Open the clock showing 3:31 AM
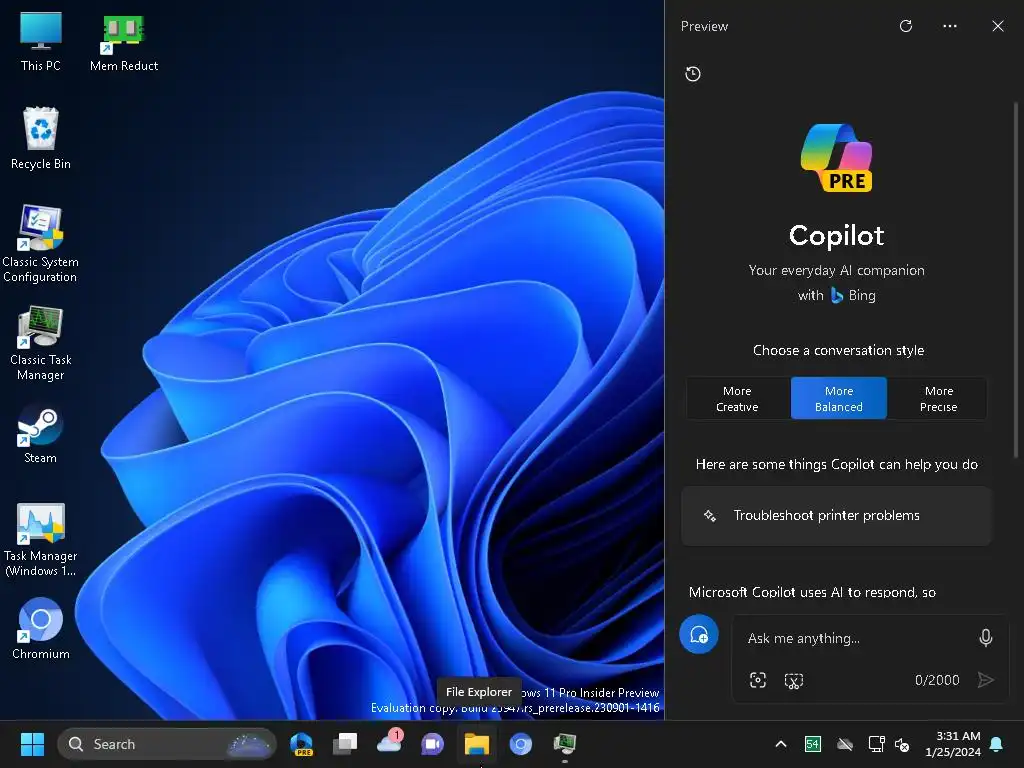 [x=953, y=744]
